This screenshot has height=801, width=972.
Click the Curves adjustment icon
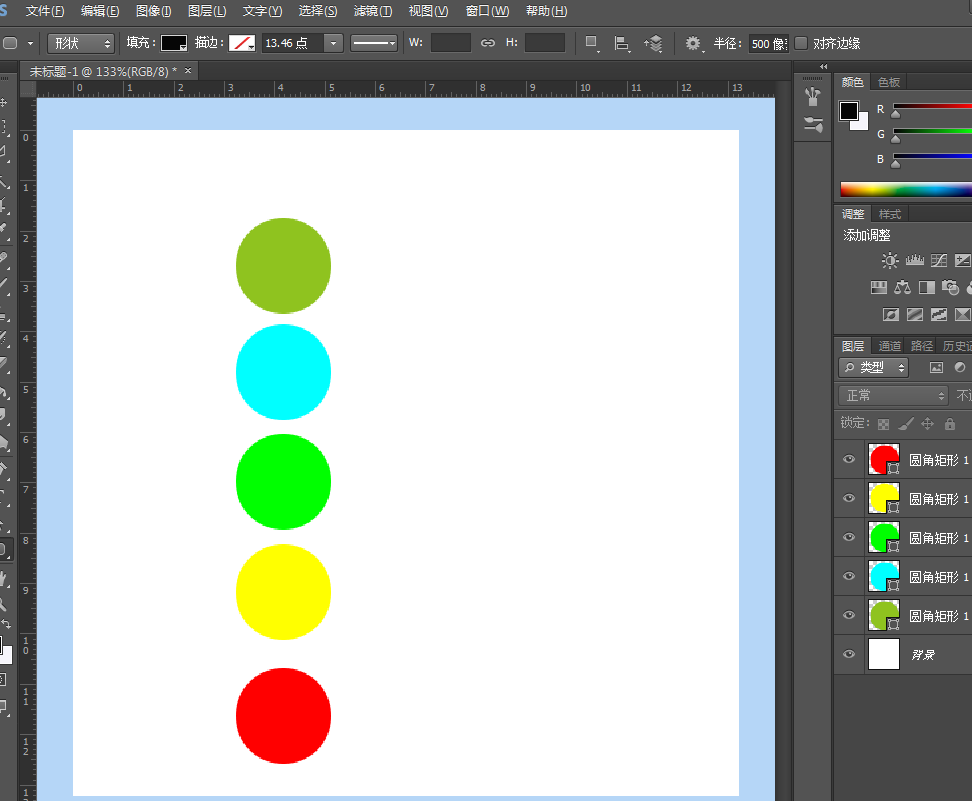tap(938, 261)
